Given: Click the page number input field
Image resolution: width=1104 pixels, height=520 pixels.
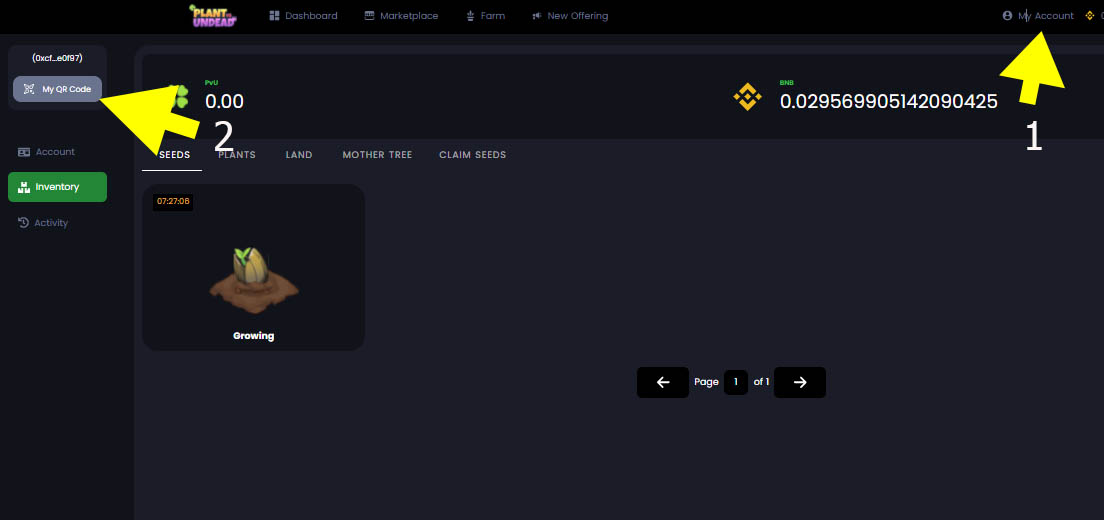Looking at the screenshot, I should pyautogui.click(x=736, y=382).
